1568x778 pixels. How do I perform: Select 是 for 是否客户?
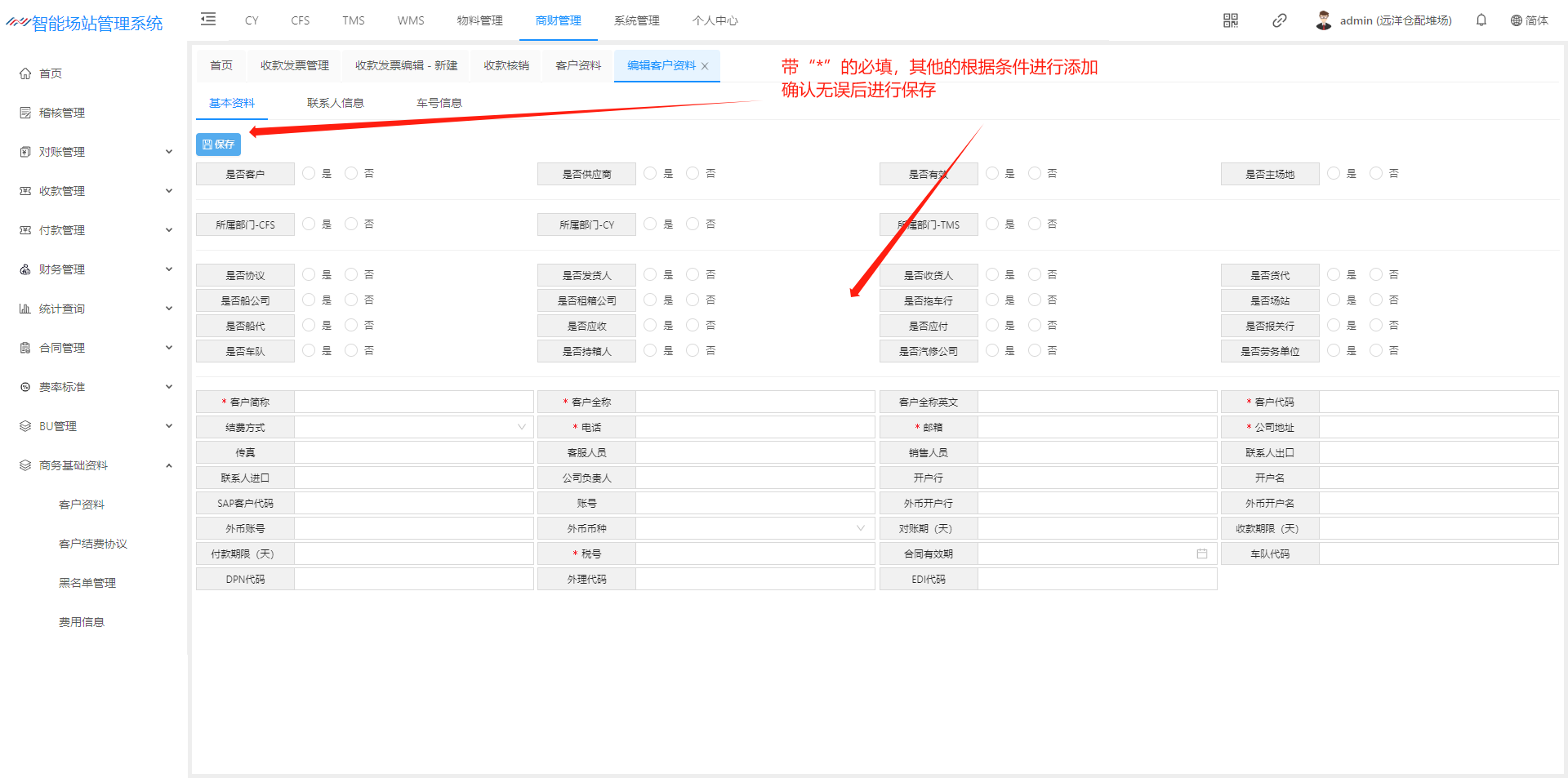click(309, 173)
